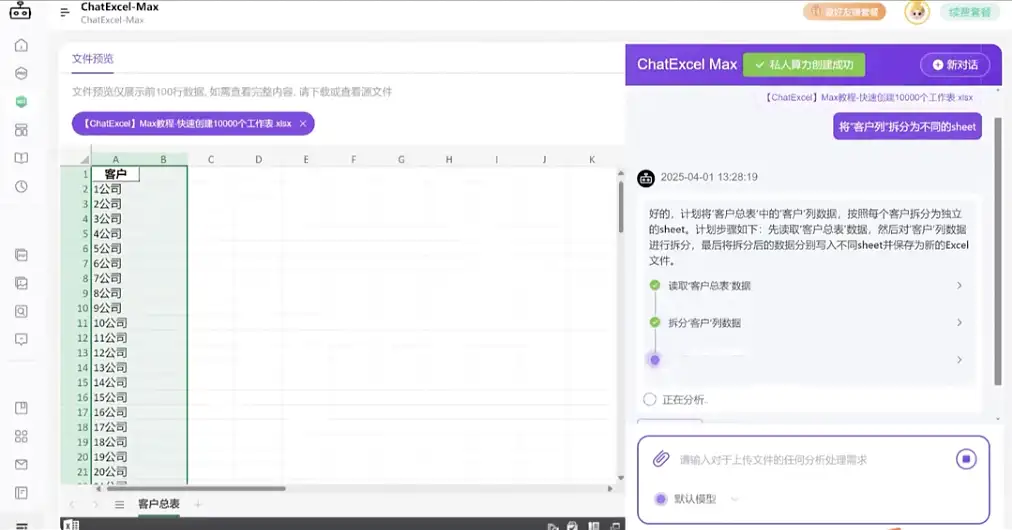Viewport: 1012px width, 530px height.
Task: Select column A header
Action: 116,159
